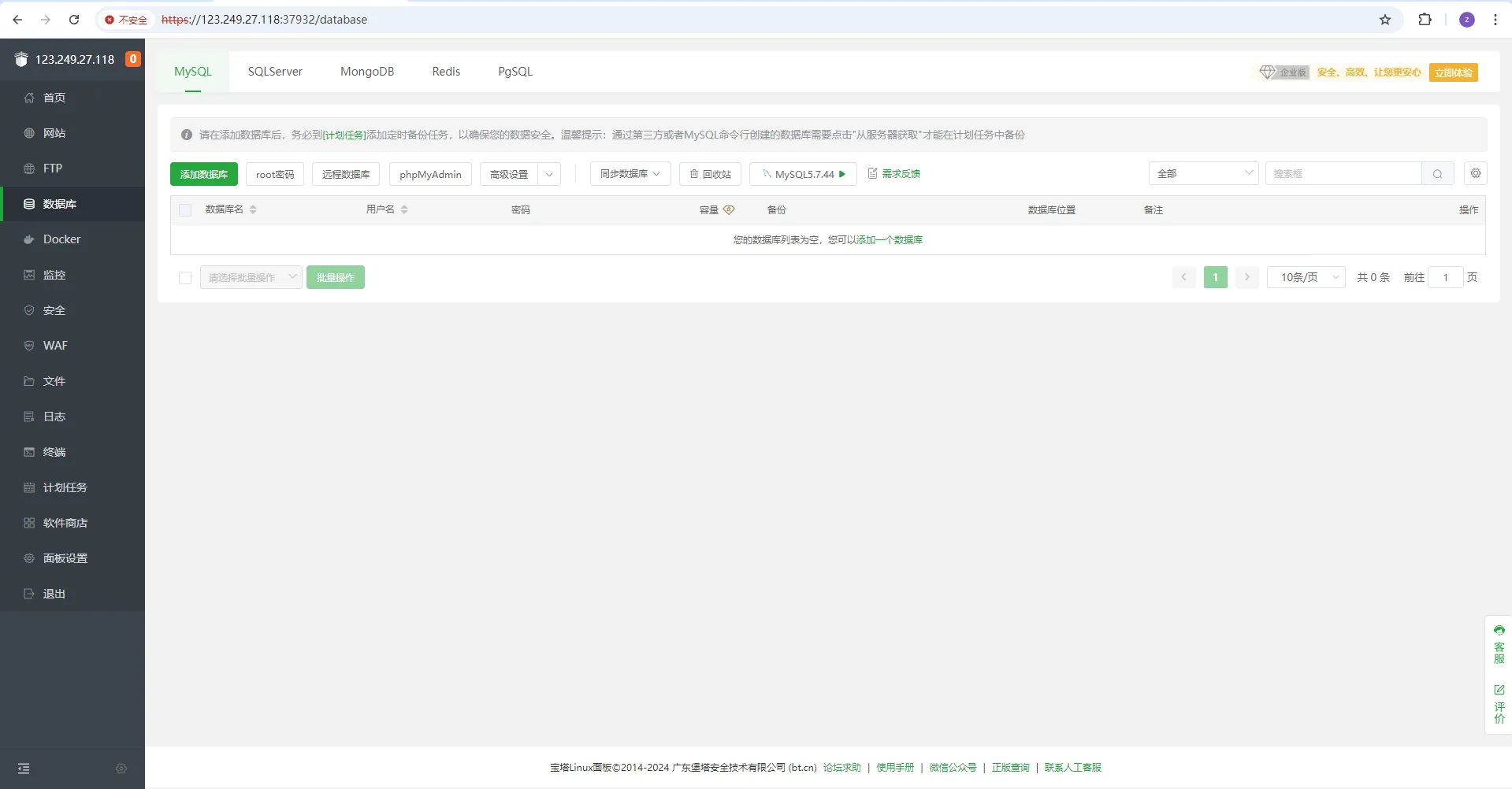Screen dimensions: 1512x789
Task: Click the search magnifier icon
Action: (1438, 174)
